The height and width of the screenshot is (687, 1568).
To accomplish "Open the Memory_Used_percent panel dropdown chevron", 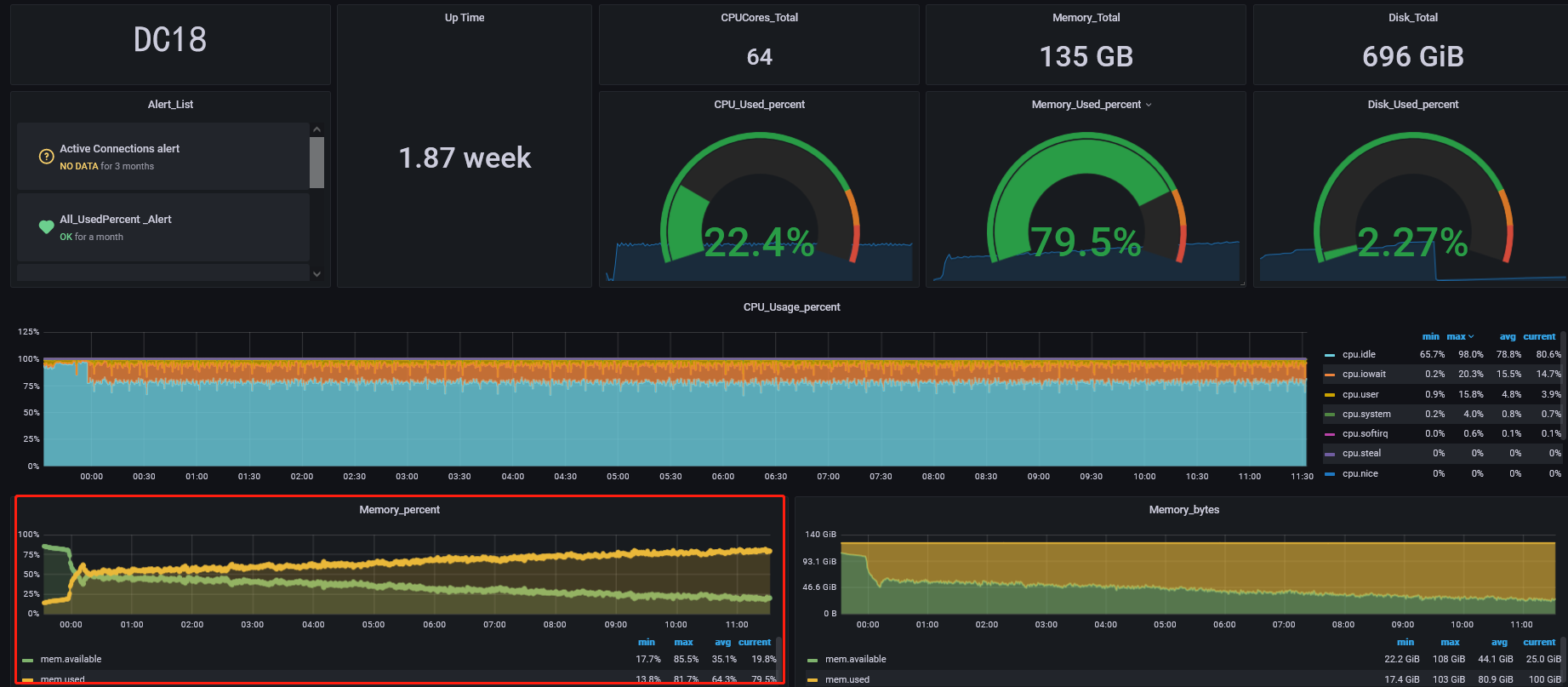I will coord(1149,105).
